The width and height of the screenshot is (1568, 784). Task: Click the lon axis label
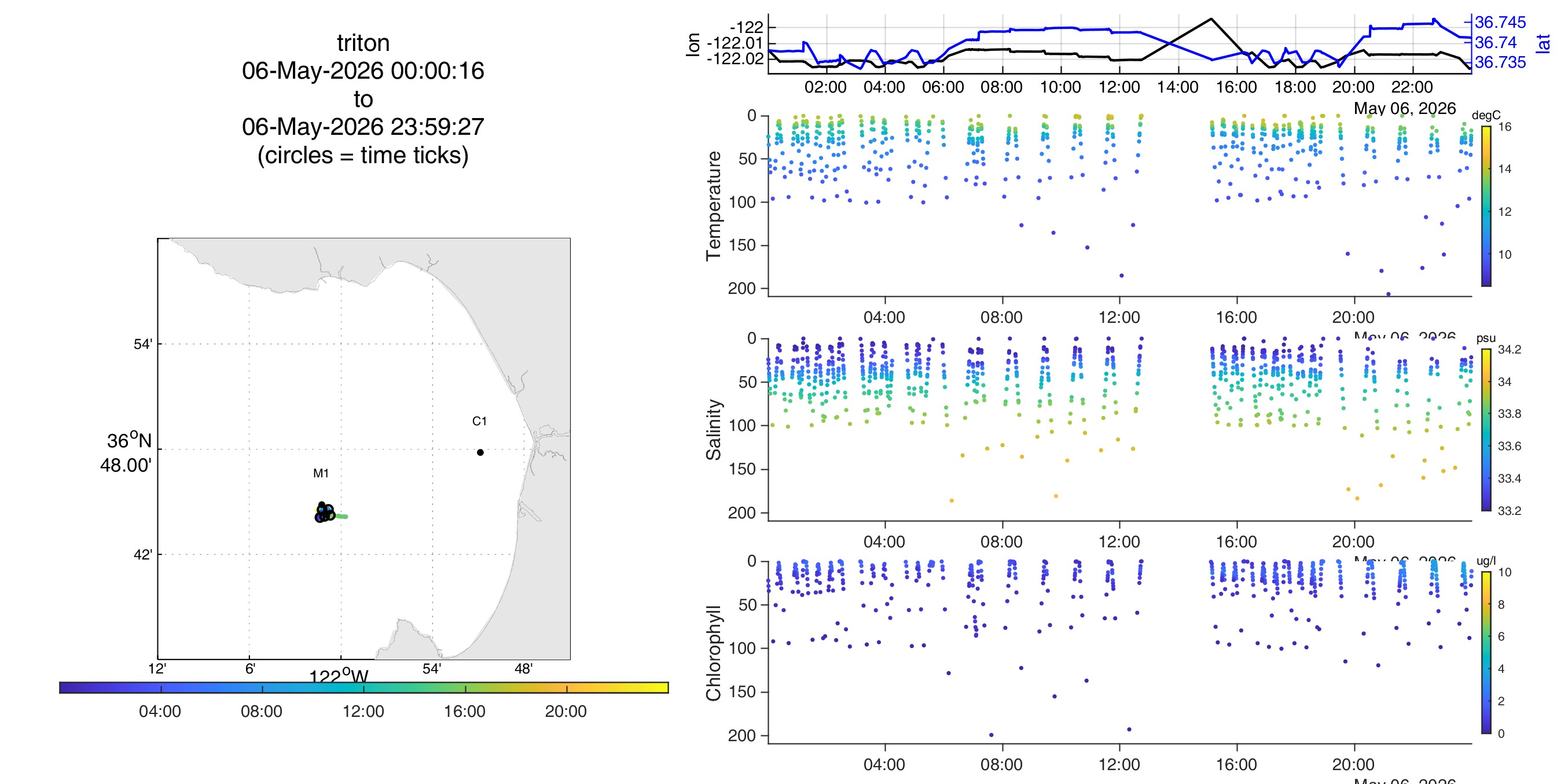693,45
